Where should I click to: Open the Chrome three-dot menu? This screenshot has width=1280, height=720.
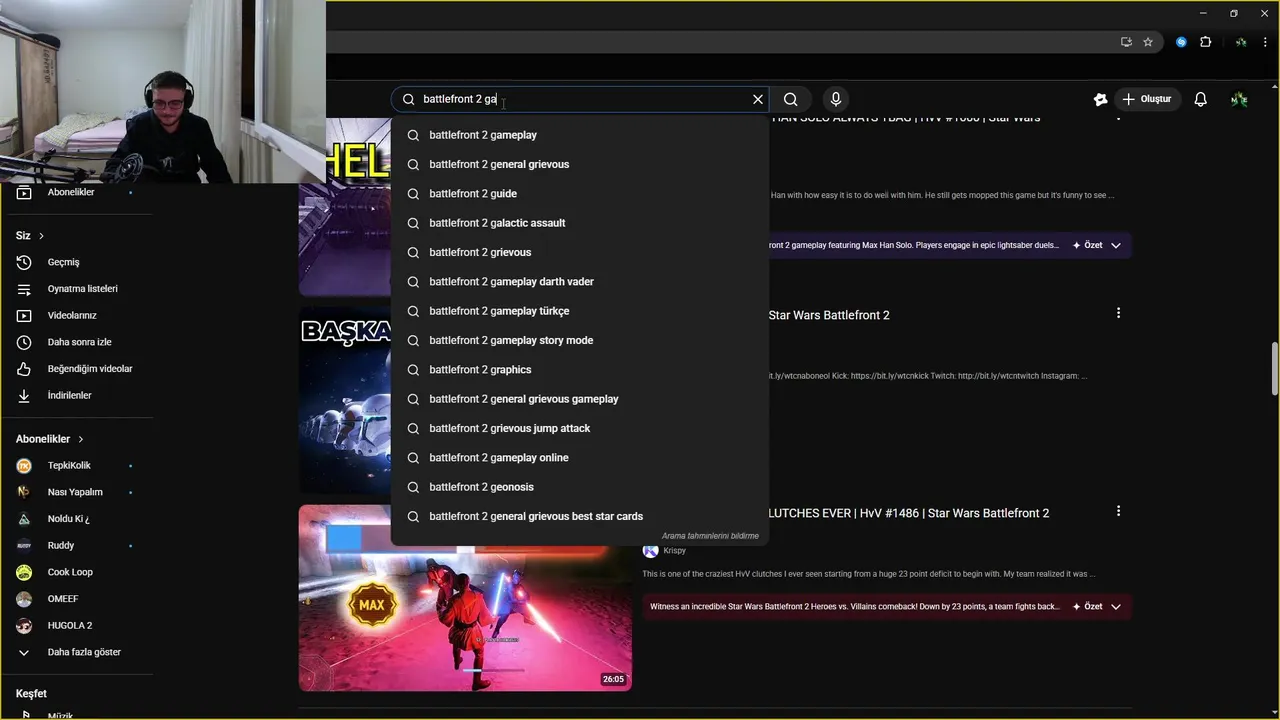1265,42
